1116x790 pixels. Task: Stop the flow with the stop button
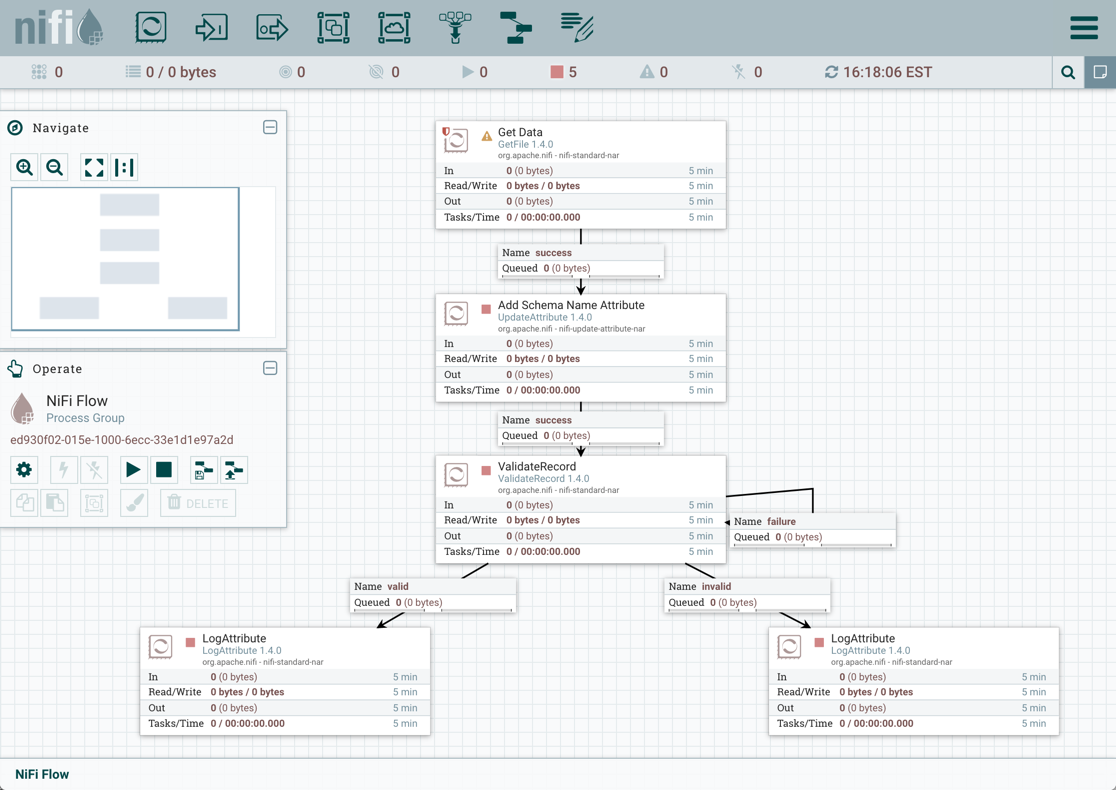(x=164, y=470)
